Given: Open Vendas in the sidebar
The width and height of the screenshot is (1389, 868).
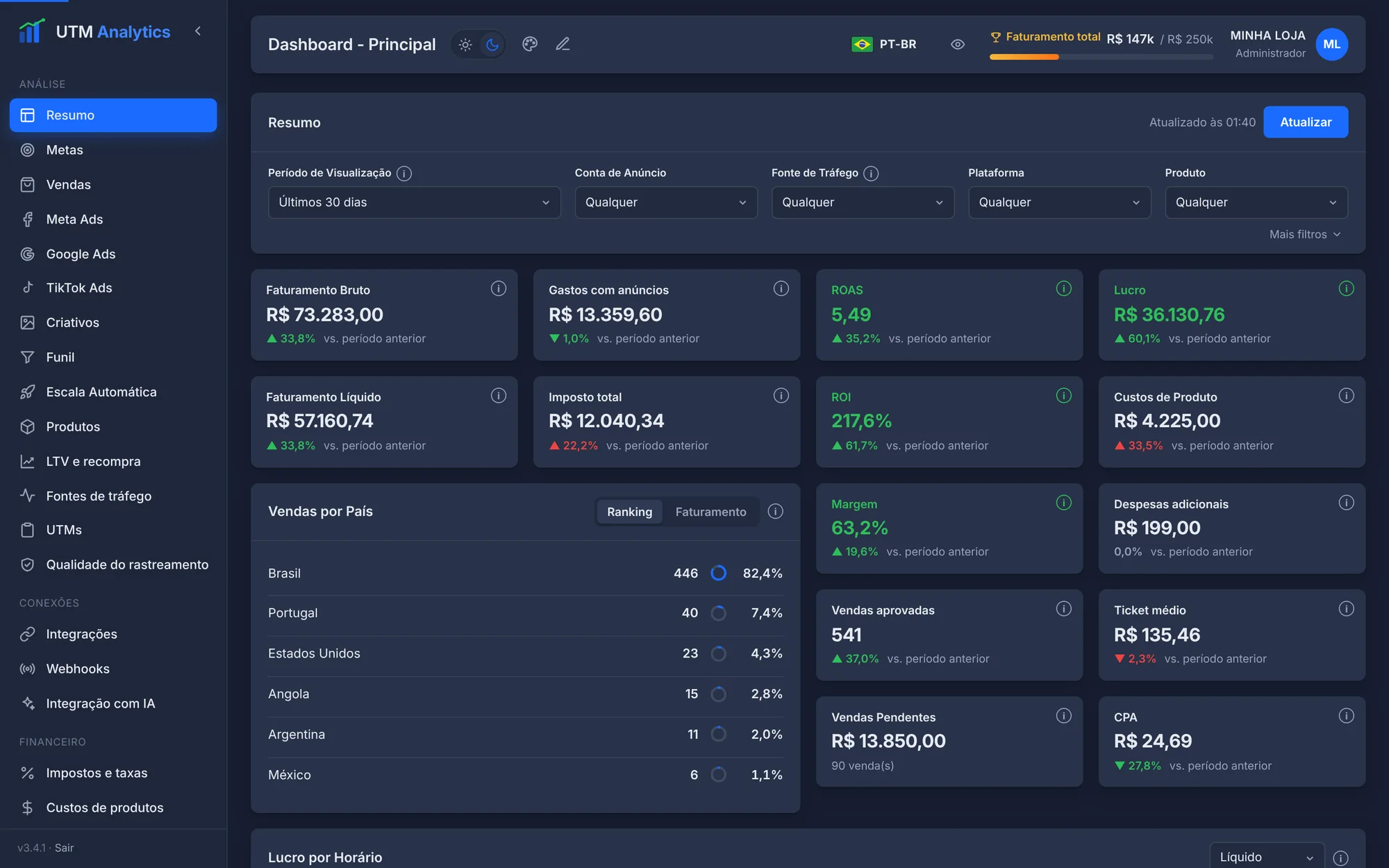Looking at the screenshot, I should tap(113, 185).
